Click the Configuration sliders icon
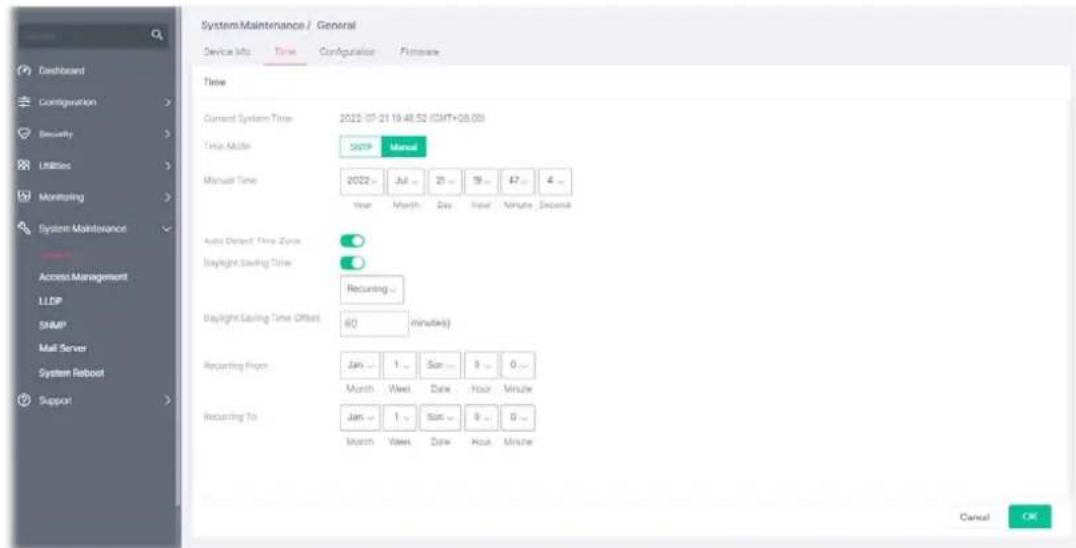Viewport: 1076px width, 548px height. point(23,102)
